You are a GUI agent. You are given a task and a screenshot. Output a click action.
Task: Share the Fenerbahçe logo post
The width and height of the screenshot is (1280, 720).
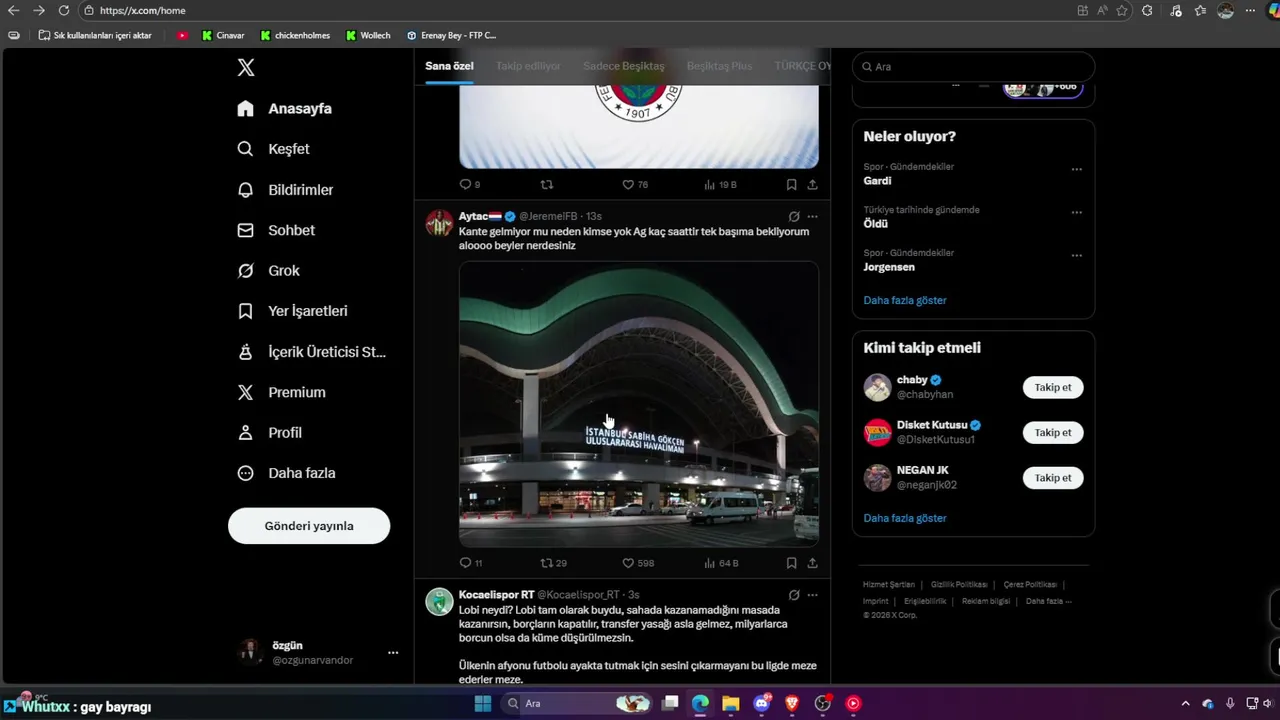pos(812,185)
